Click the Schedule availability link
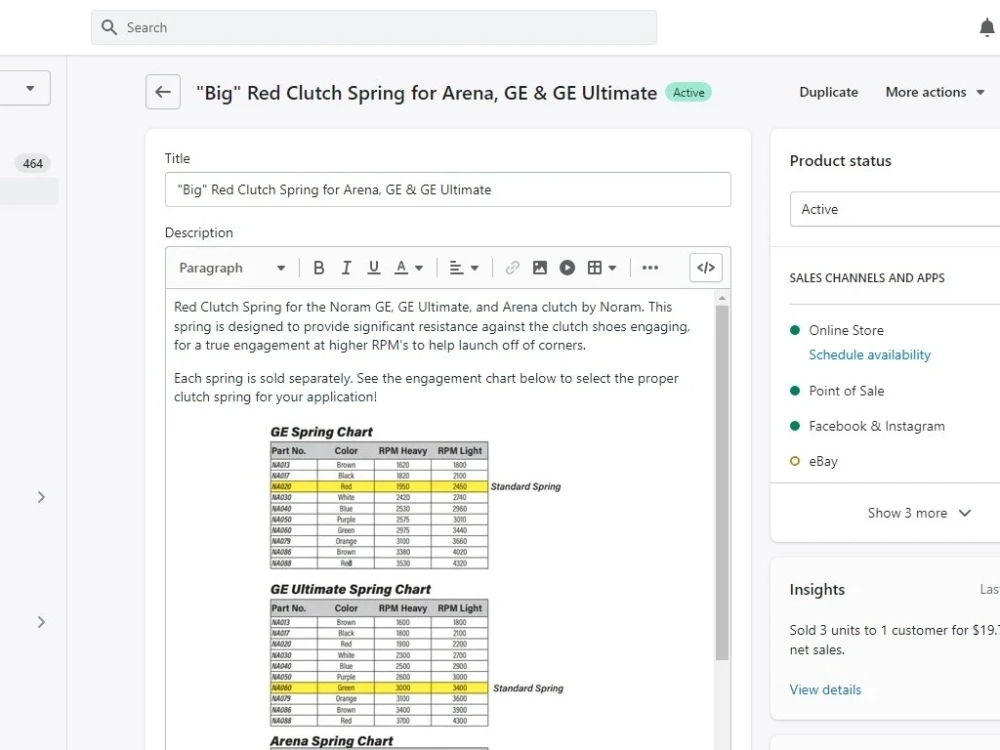 click(869, 355)
